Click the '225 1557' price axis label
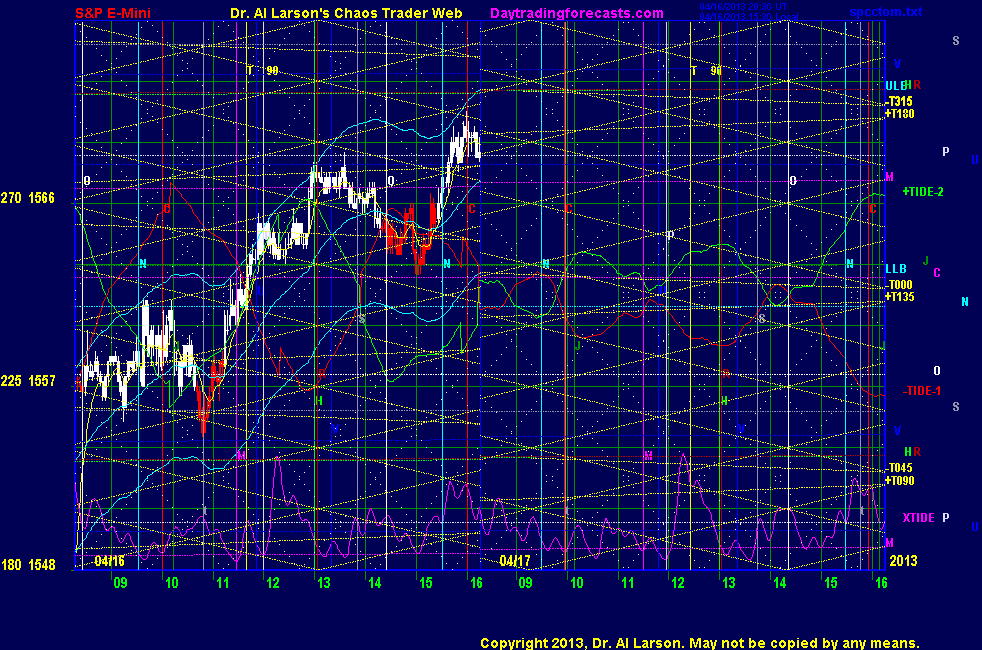982x650 pixels. point(28,381)
